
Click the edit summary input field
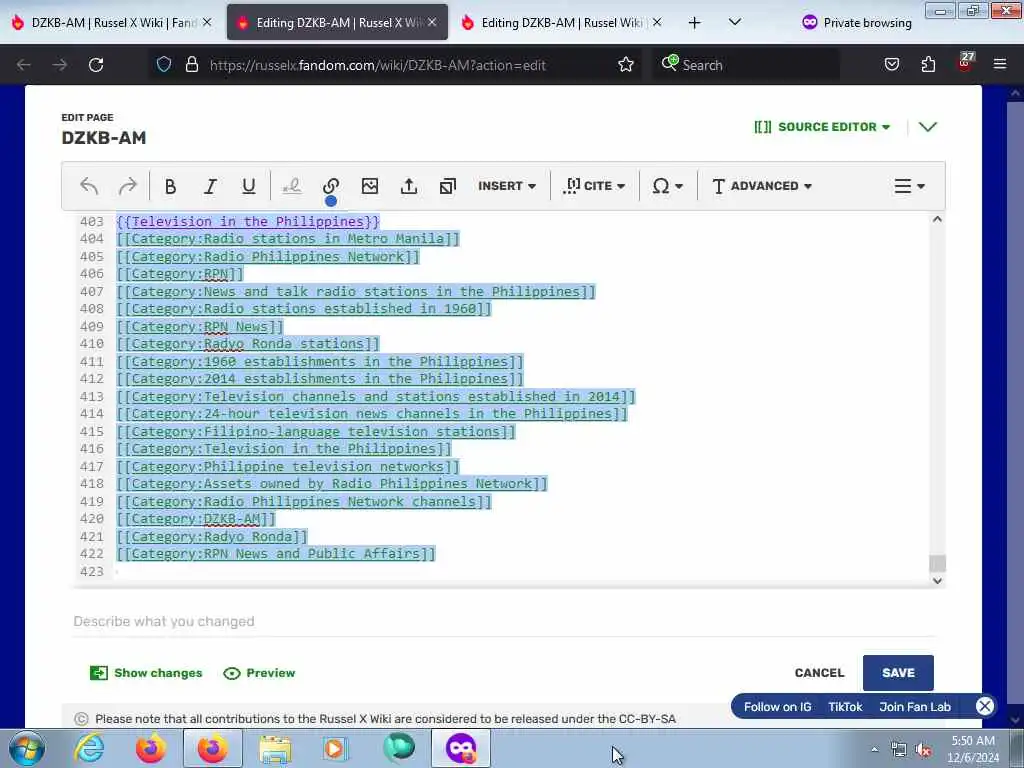pyautogui.click(x=504, y=622)
